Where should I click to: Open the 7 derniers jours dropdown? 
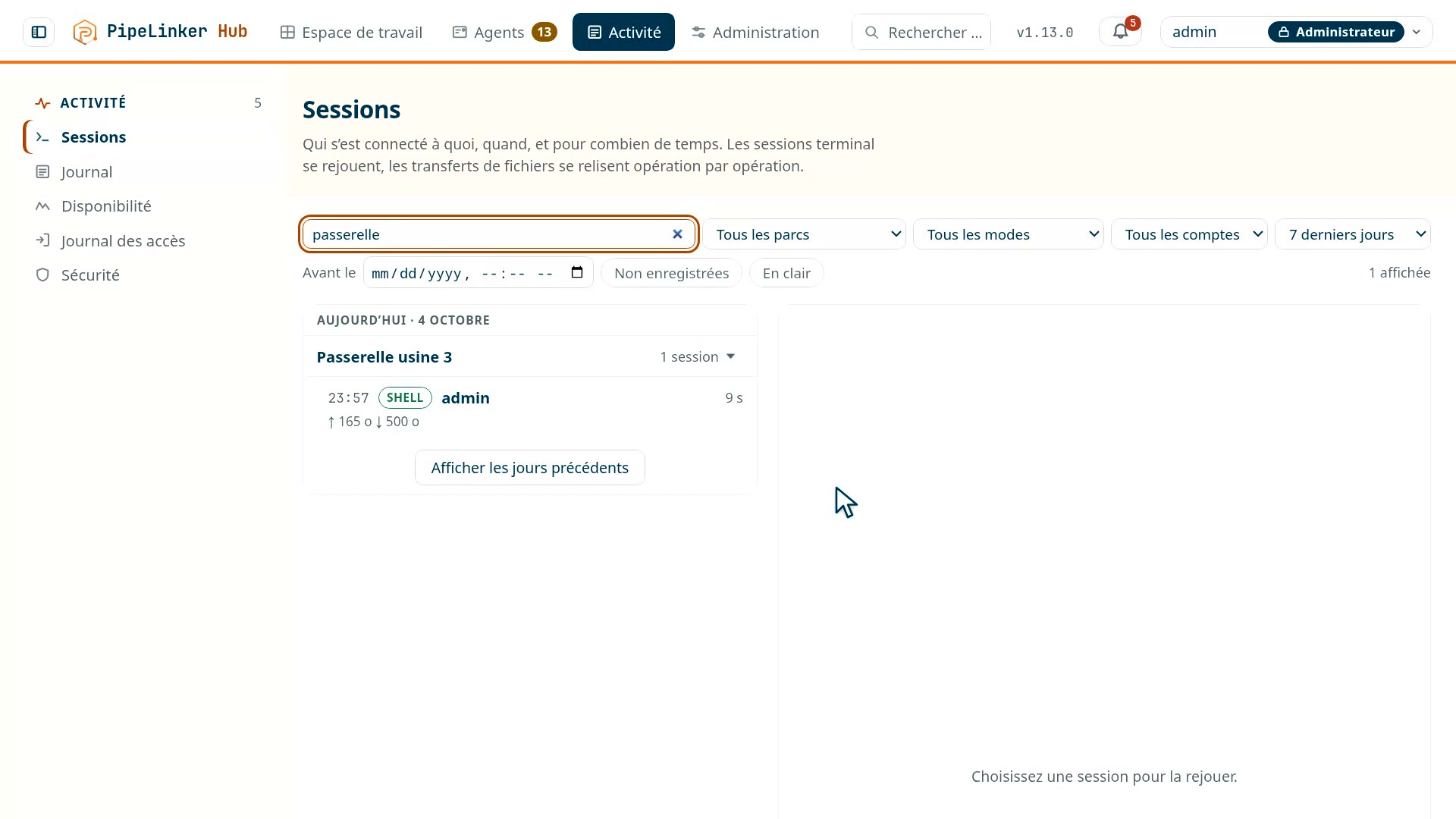(x=1353, y=234)
